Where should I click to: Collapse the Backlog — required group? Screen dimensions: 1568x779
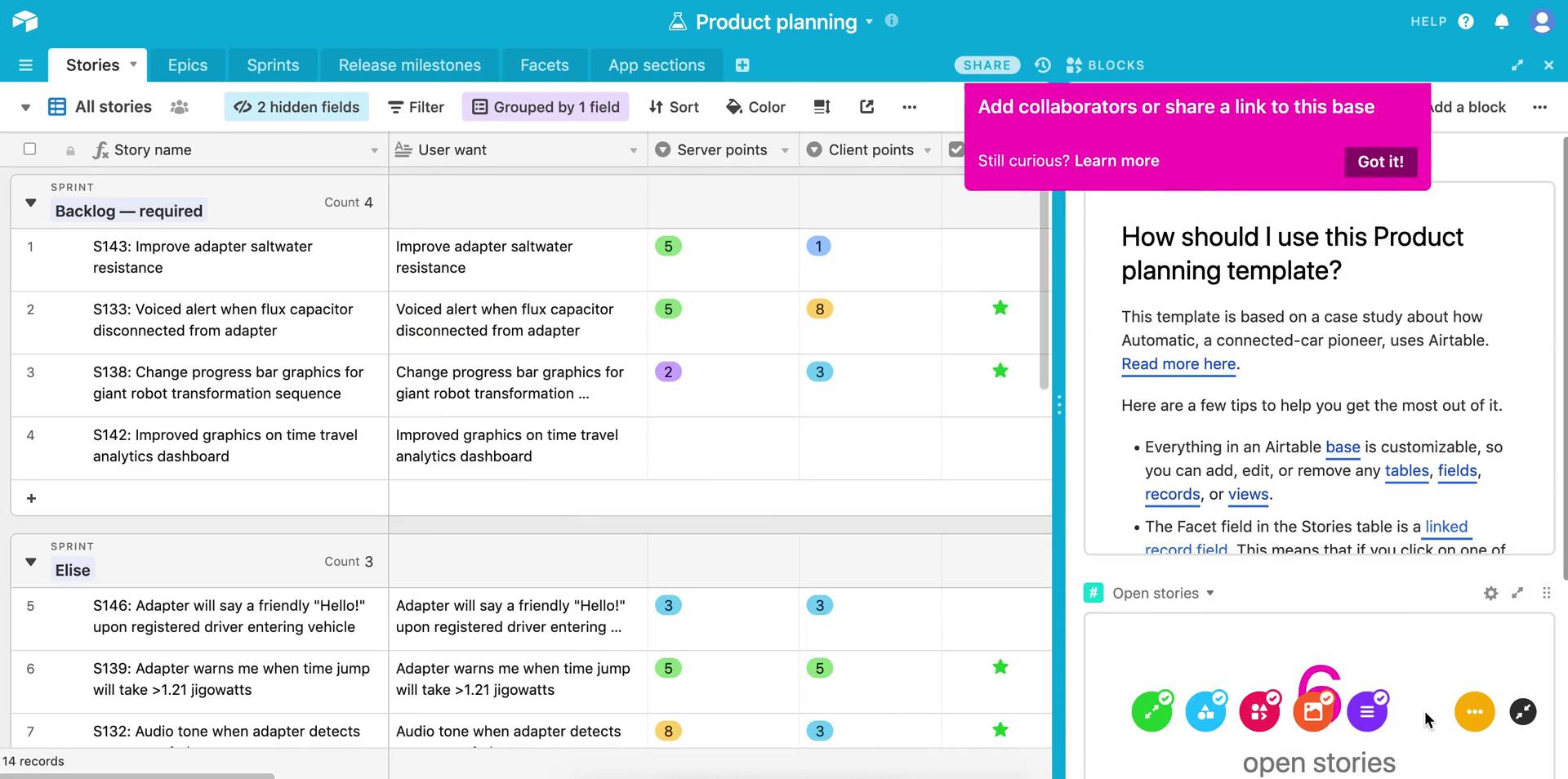30,203
